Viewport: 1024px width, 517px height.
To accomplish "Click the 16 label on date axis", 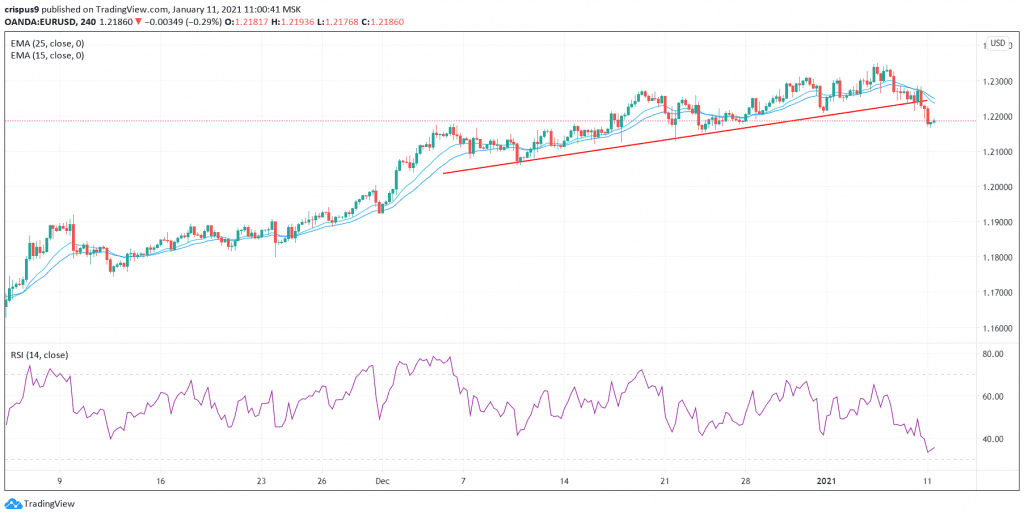I will point(161,482).
